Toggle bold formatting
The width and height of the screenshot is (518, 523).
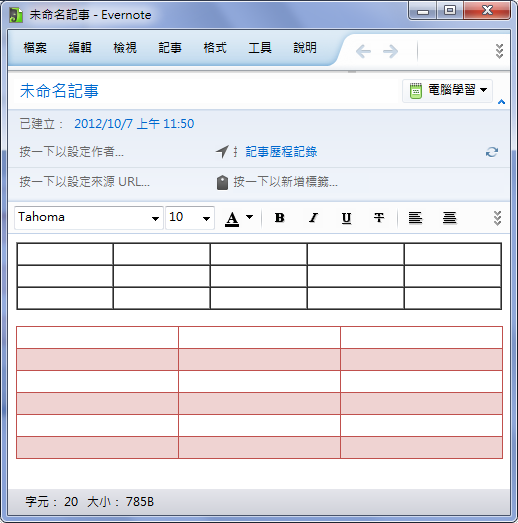280,218
